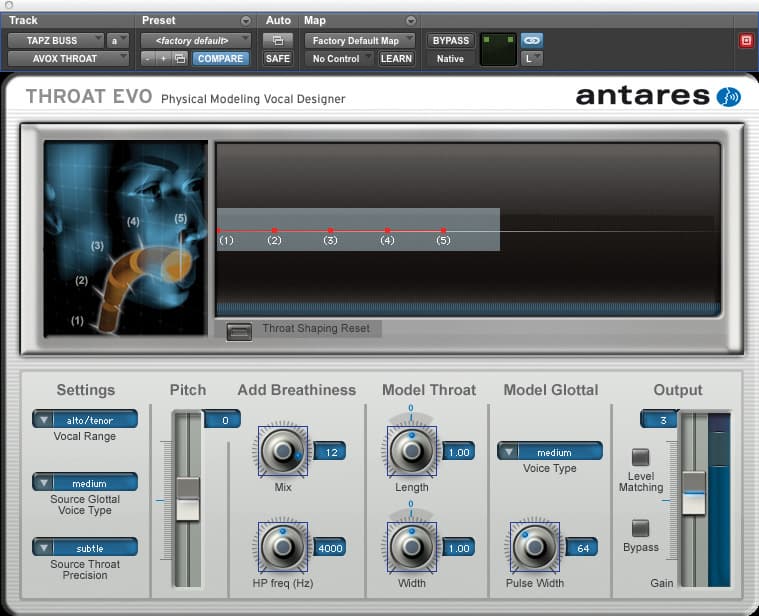Image resolution: width=759 pixels, height=616 pixels.
Task: Click throat point (1) on the graph
Action: click(219, 231)
